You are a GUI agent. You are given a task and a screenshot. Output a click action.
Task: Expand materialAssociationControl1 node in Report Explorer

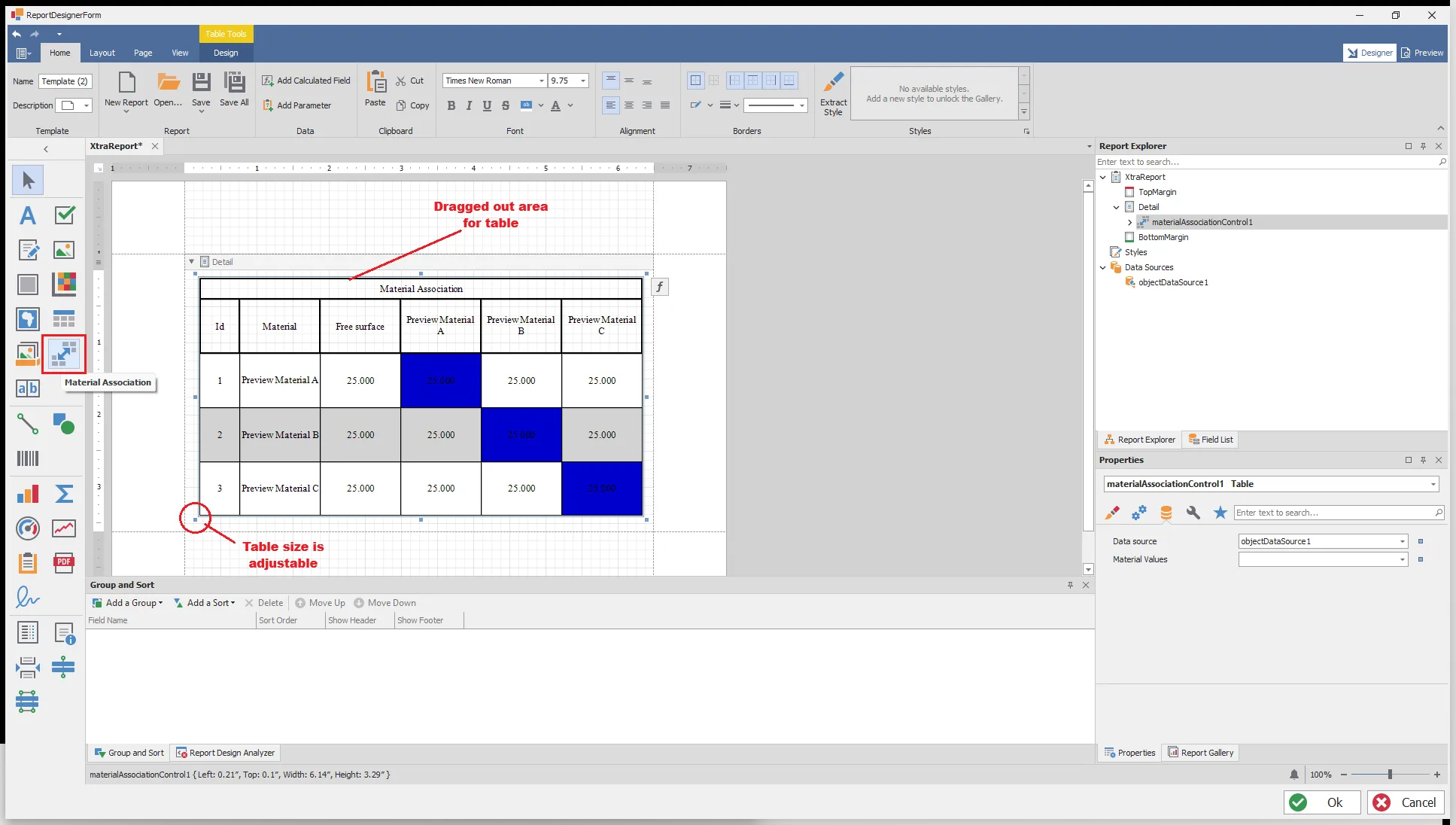[x=1129, y=222]
